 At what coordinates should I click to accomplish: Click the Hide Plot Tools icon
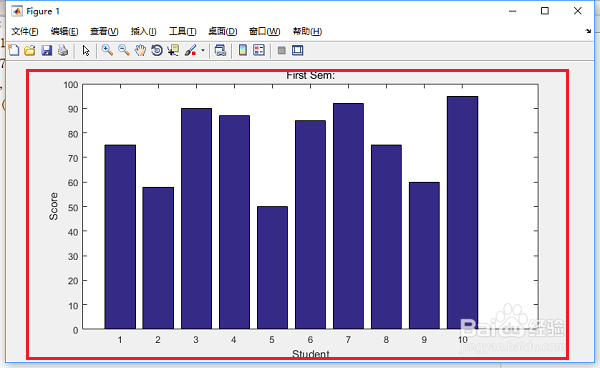tap(282, 50)
